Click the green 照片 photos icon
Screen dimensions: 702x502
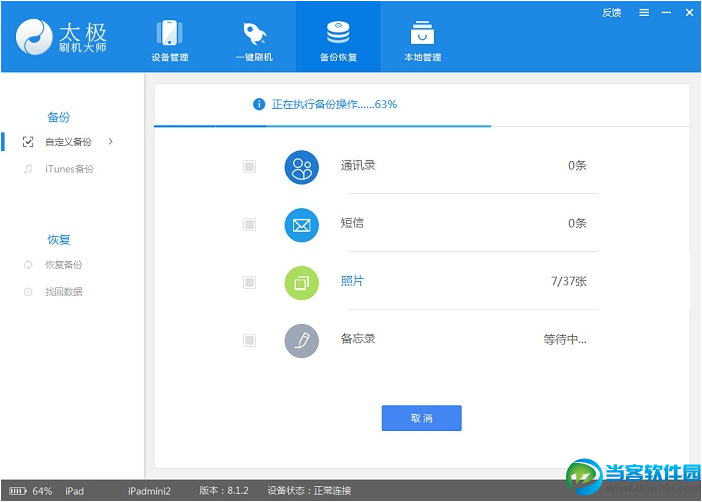point(301,283)
